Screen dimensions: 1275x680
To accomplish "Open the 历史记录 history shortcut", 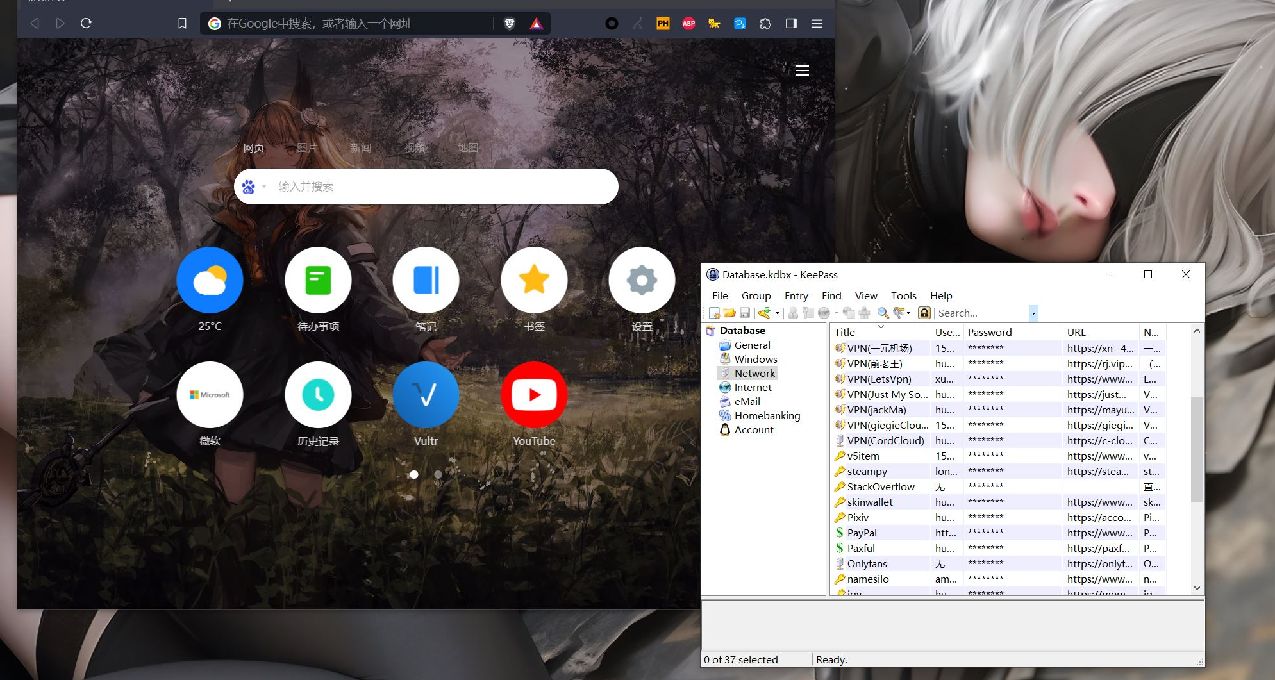I will pyautogui.click(x=318, y=395).
